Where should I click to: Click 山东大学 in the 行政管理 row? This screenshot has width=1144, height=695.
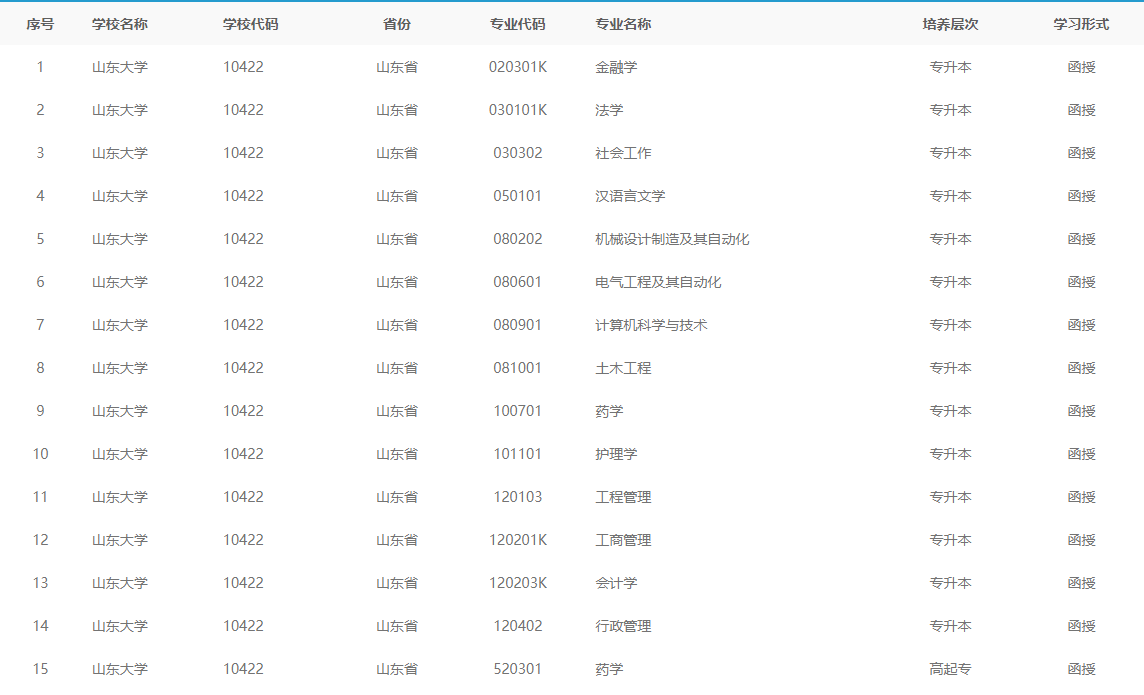[120, 626]
